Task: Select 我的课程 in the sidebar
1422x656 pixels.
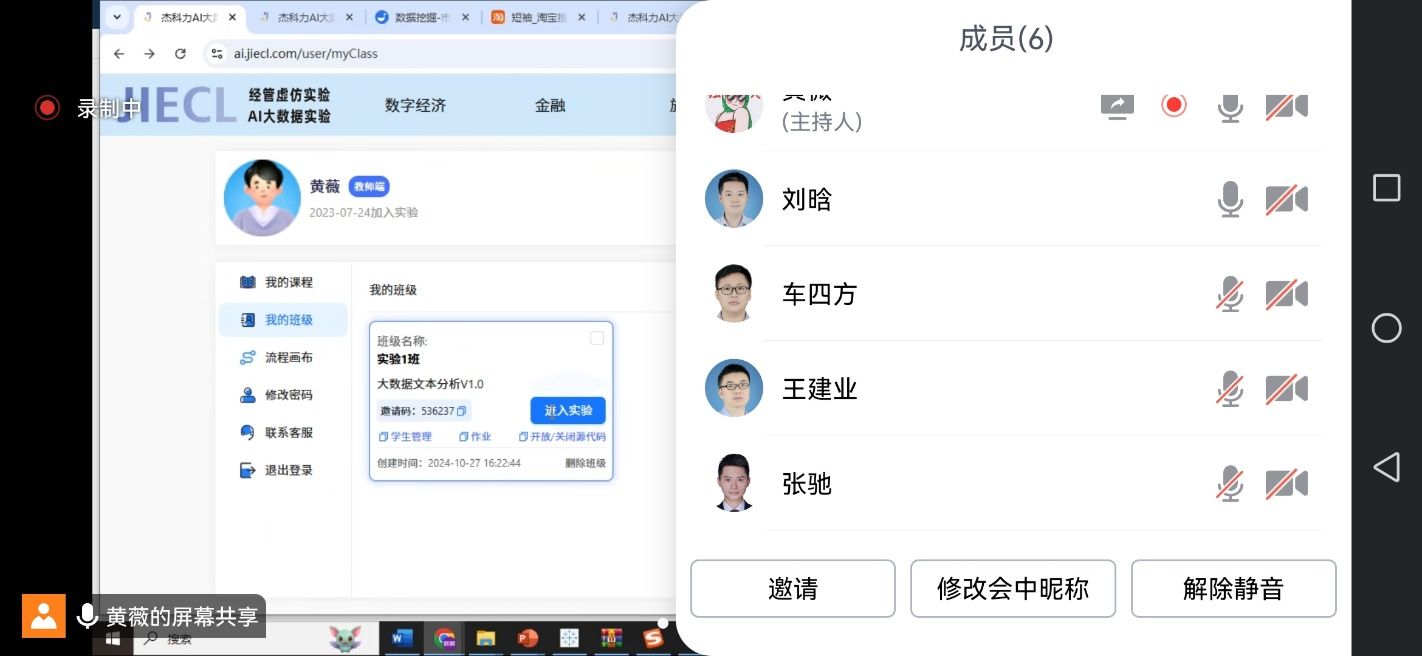Action: [x=288, y=283]
